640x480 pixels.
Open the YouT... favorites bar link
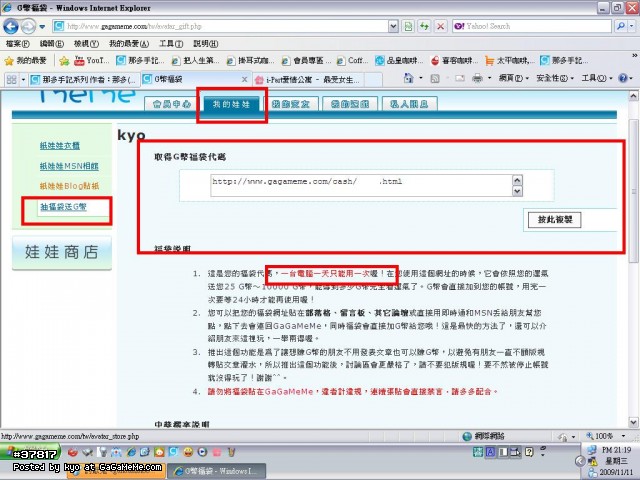(x=92, y=61)
